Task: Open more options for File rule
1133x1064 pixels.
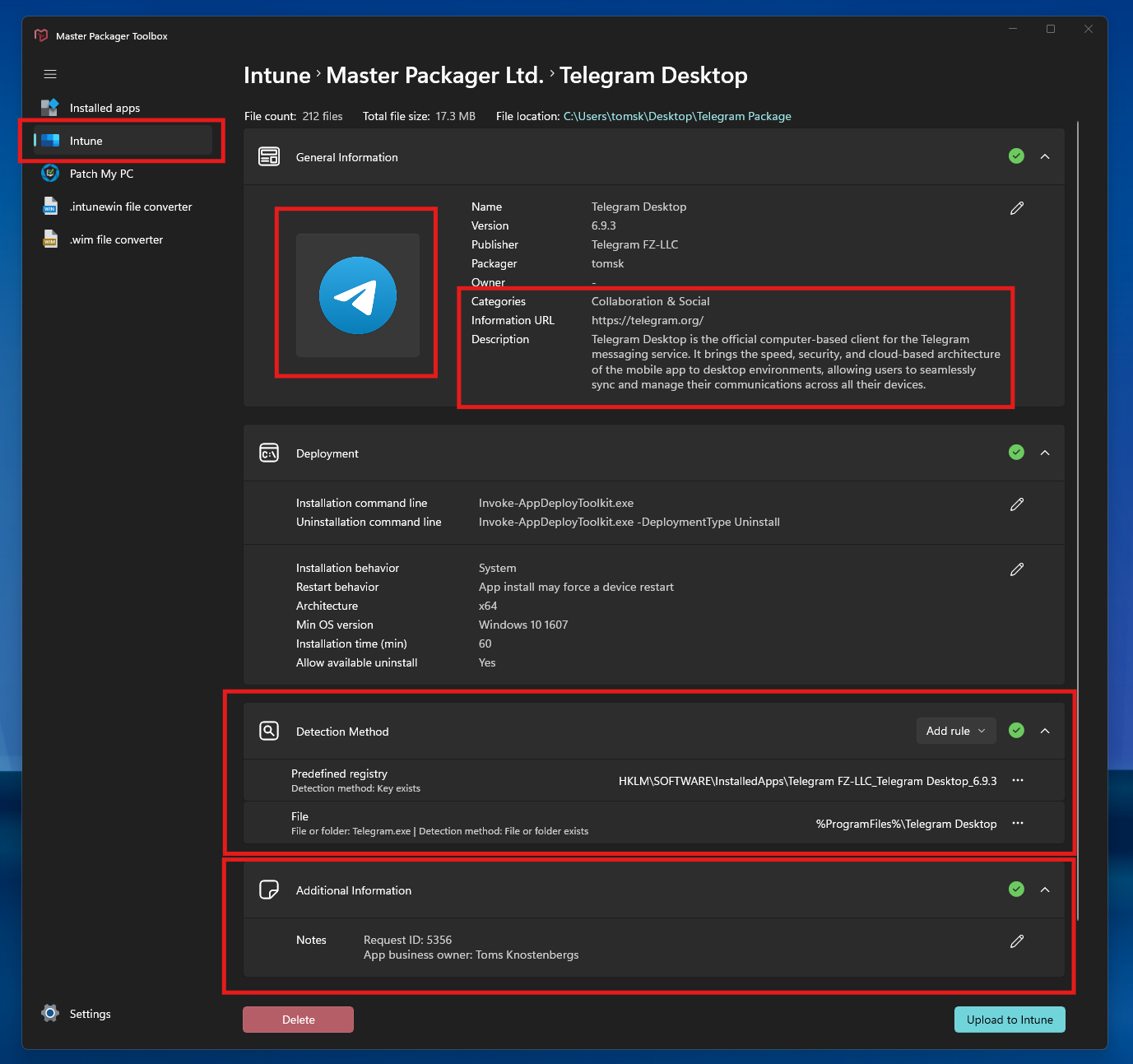Action: pos(1018,823)
